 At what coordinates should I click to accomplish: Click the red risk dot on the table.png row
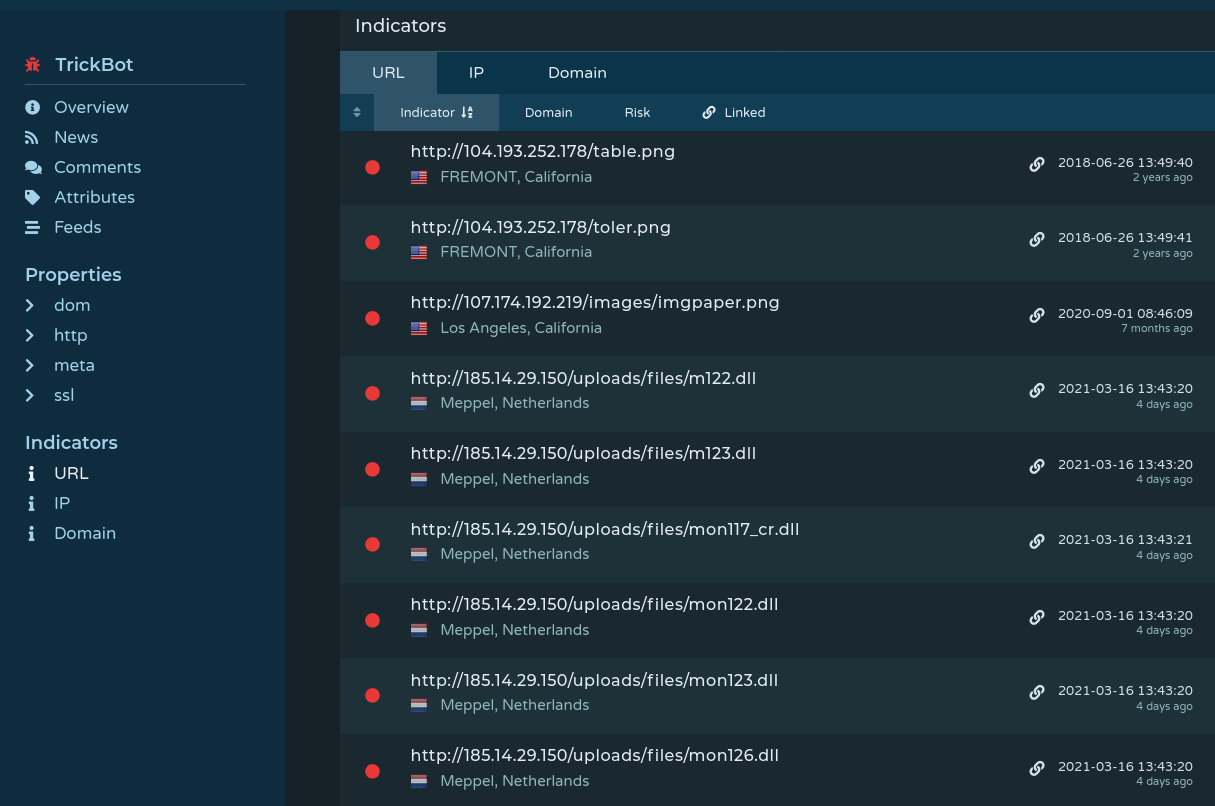373,167
